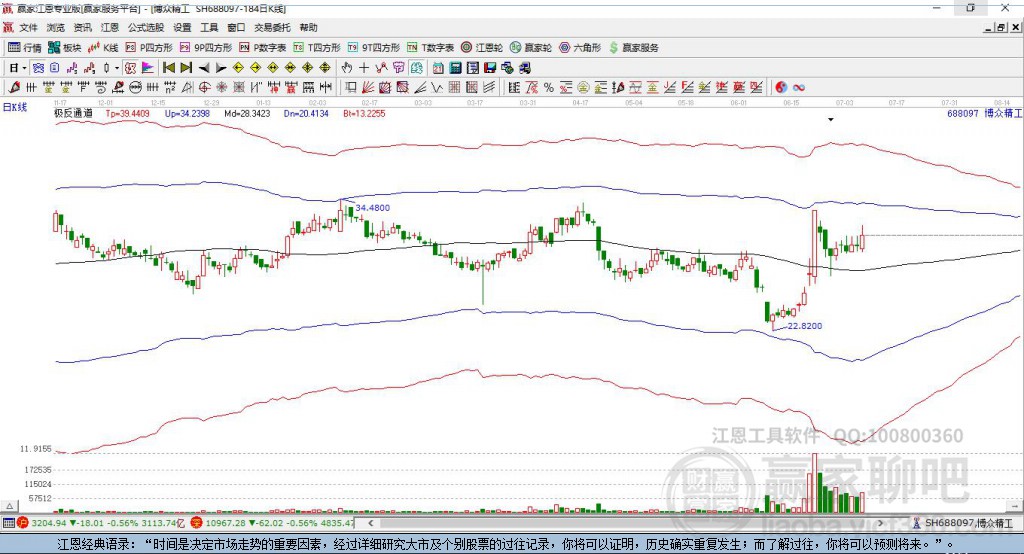This screenshot has width=1024, height=554.
Task: Click the Bt=13.2255 value
Action: click(364, 113)
